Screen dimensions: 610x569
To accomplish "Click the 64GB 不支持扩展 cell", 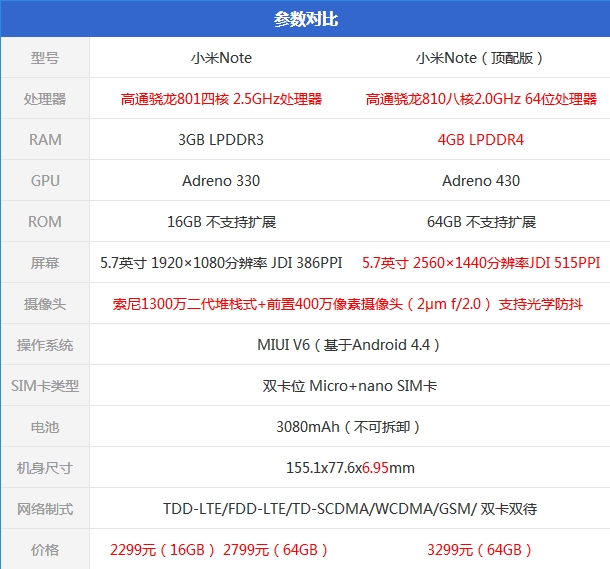I will (480, 222).
